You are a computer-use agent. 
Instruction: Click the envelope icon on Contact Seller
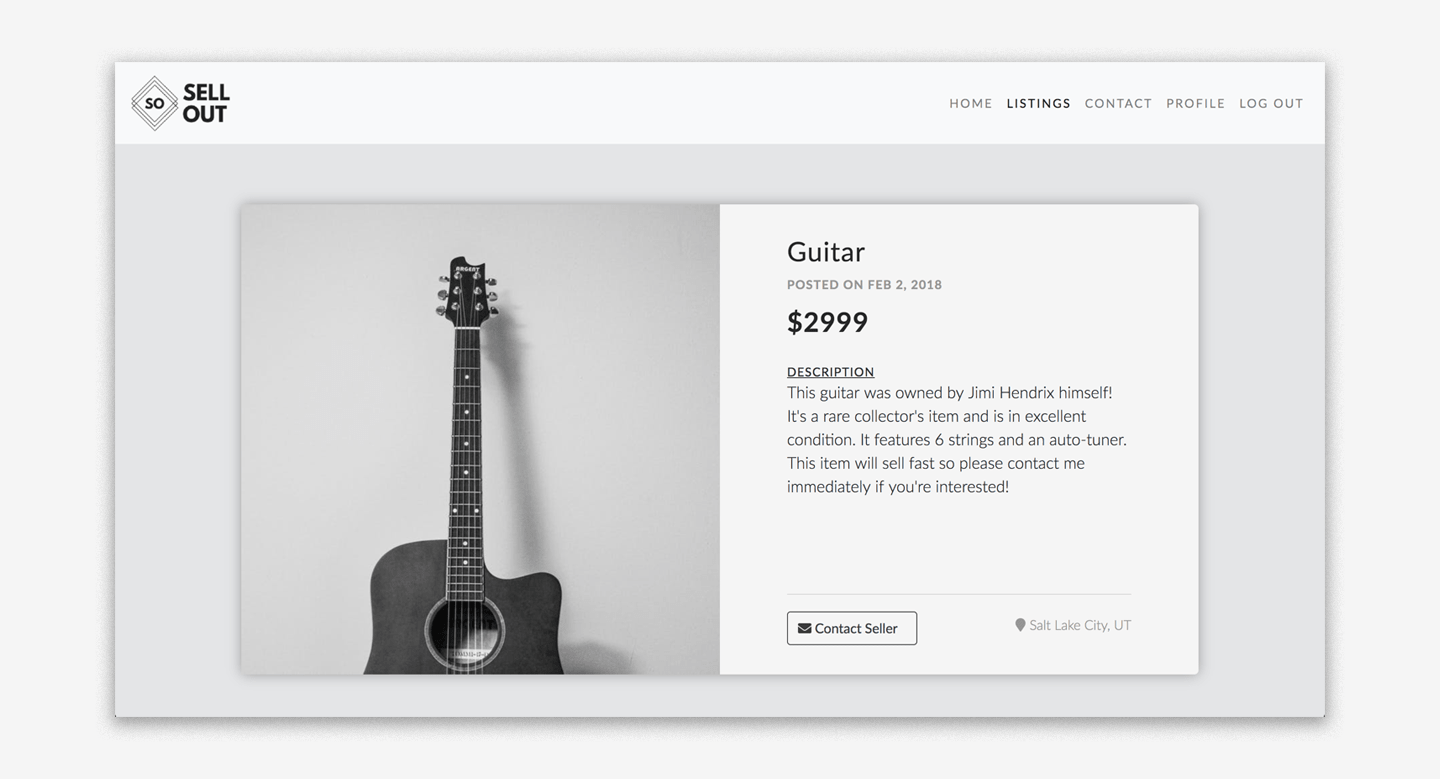[804, 628]
